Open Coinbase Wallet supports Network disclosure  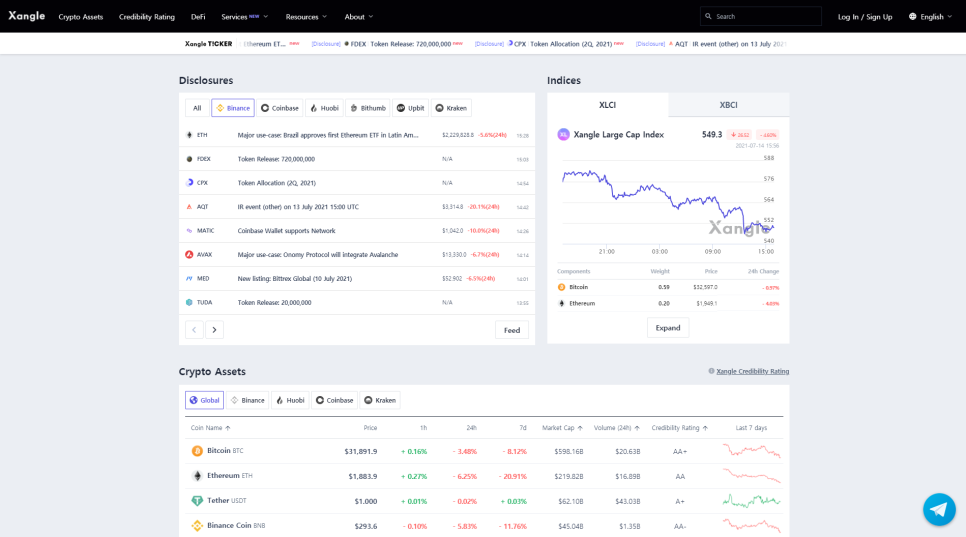[x=286, y=231]
